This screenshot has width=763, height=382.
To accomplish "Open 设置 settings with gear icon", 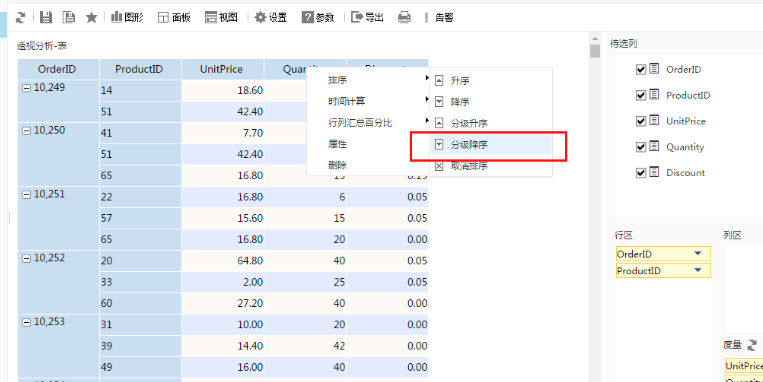I will point(271,18).
